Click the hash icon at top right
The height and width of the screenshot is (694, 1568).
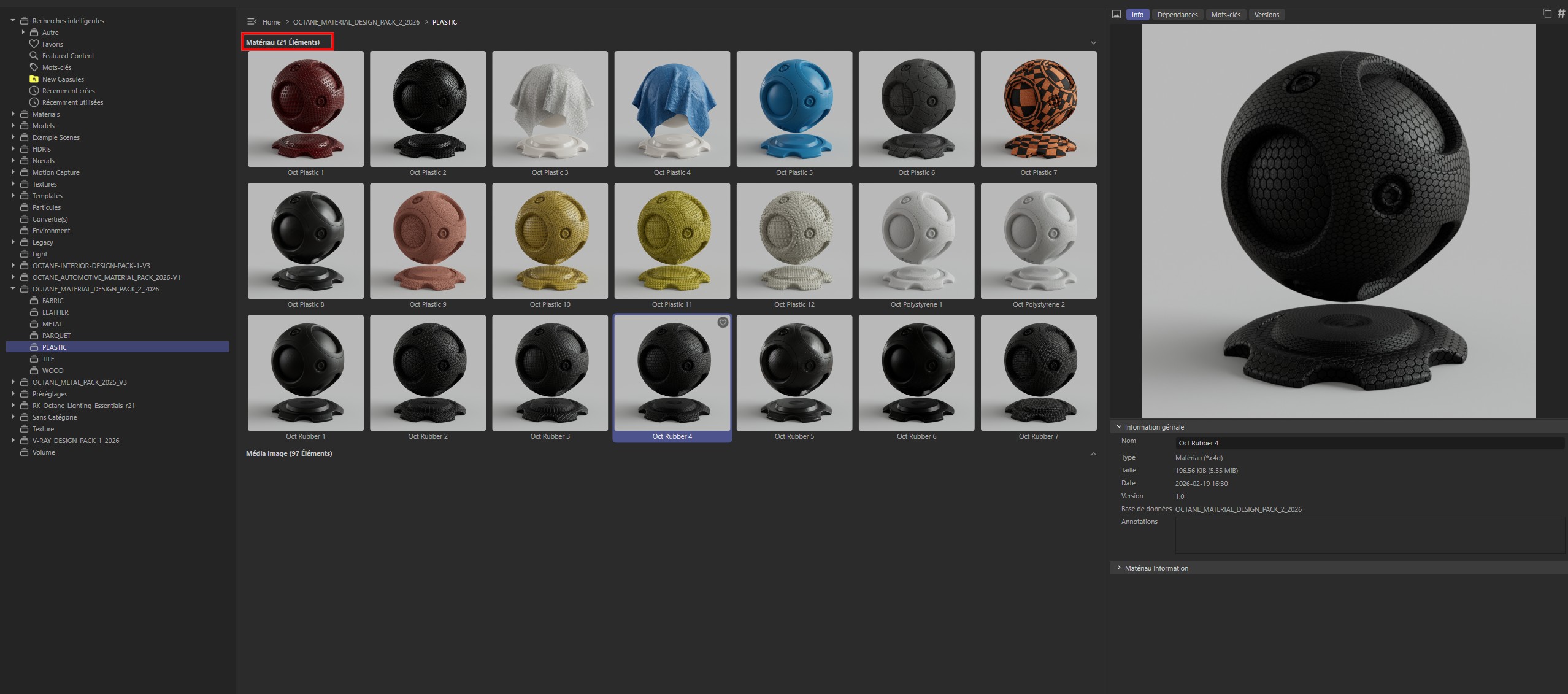point(1561,12)
